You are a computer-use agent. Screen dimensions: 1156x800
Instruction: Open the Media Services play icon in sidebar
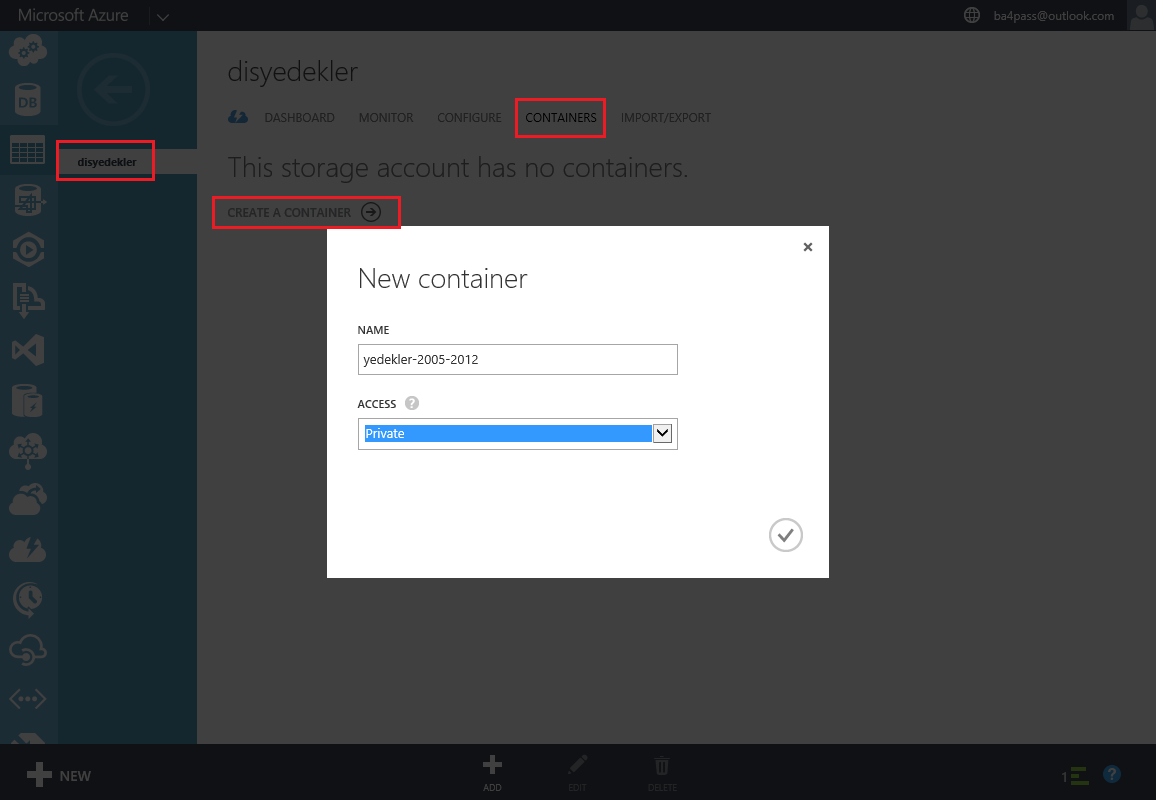pyautogui.click(x=28, y=250)
